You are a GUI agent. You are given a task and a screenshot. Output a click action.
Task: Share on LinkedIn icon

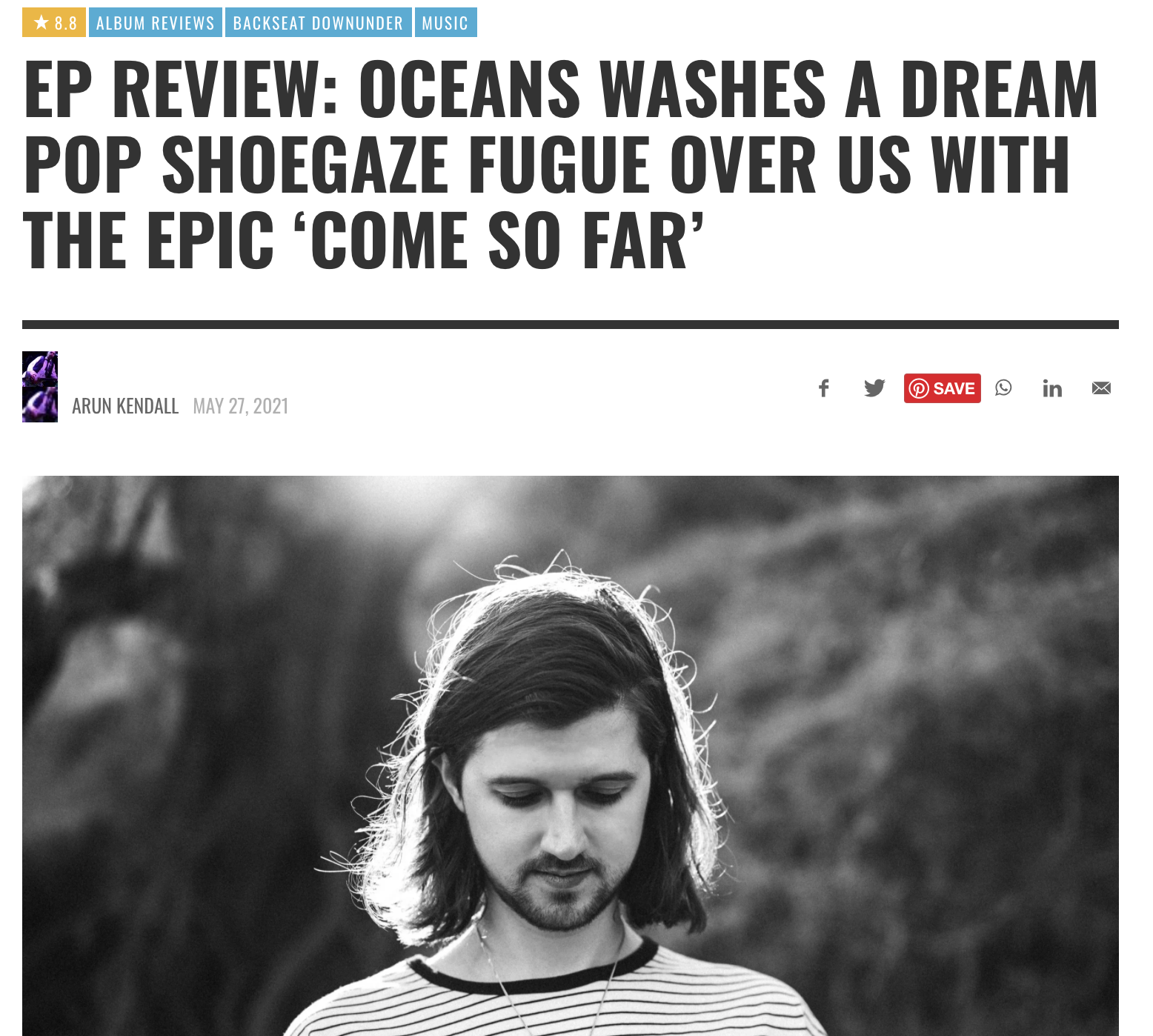(x=1052, y=388)
